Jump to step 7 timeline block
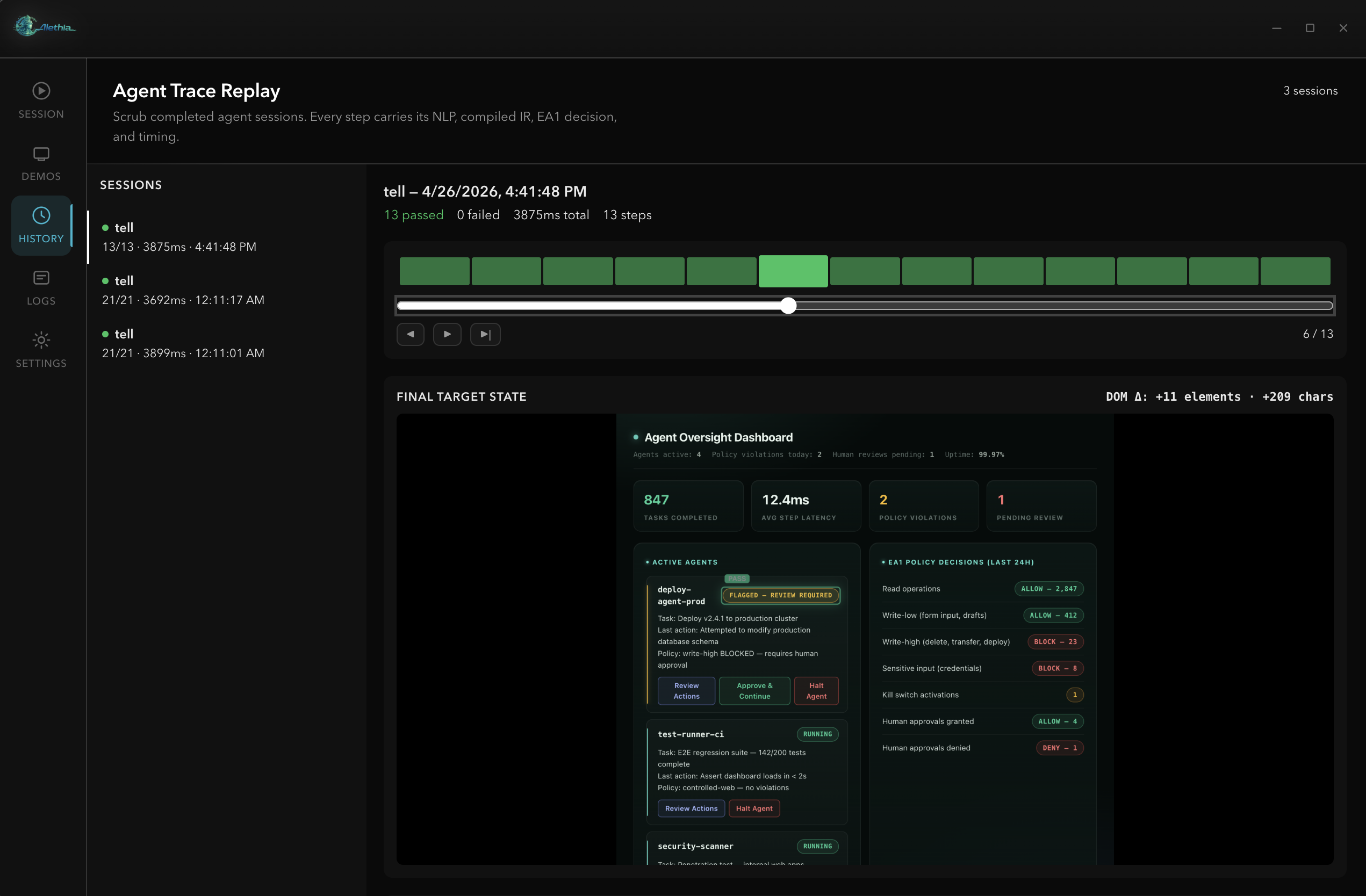The height and width of the screenshot is (896, 1366). 865,271
